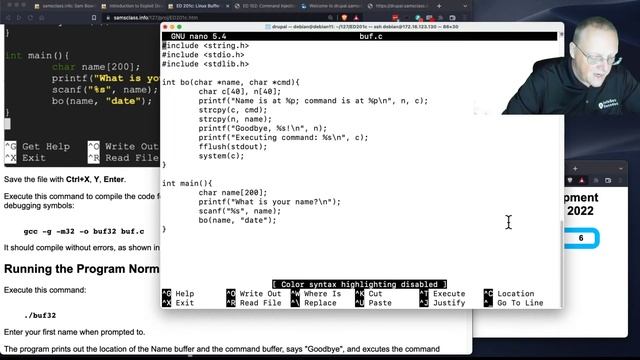Click the fflush(stdout); line
Viewport: 640px width, 360px height.
(233, 147)
